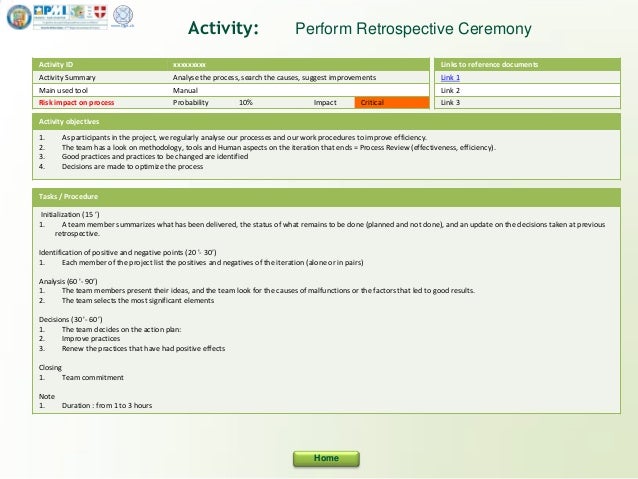The height and width of the screenshot is (479, 638).
Task: Select 'The team decides on the action plan'
Action: click(122, 329)
